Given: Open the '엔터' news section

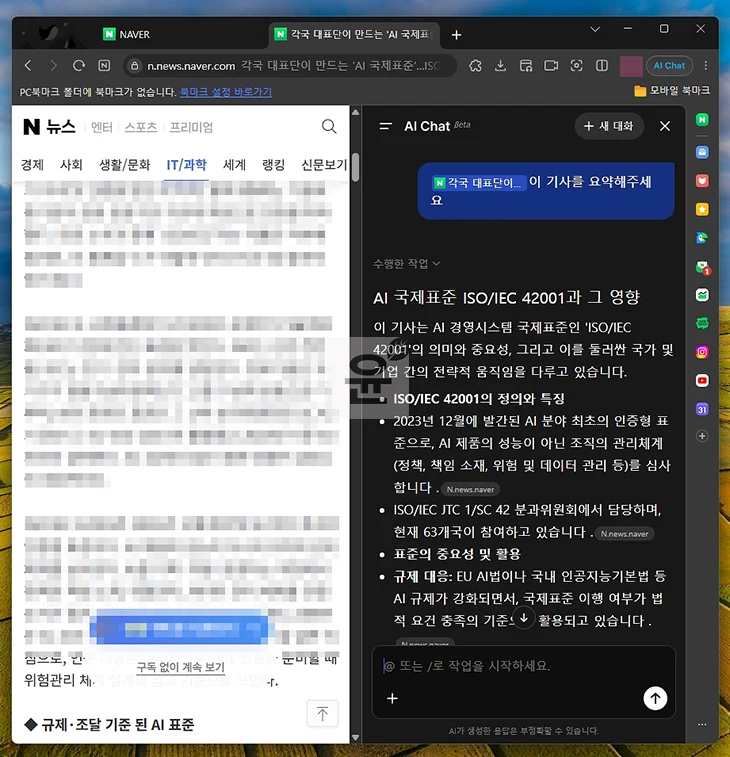Looking at the screenshot, I should tap(101, 127).
